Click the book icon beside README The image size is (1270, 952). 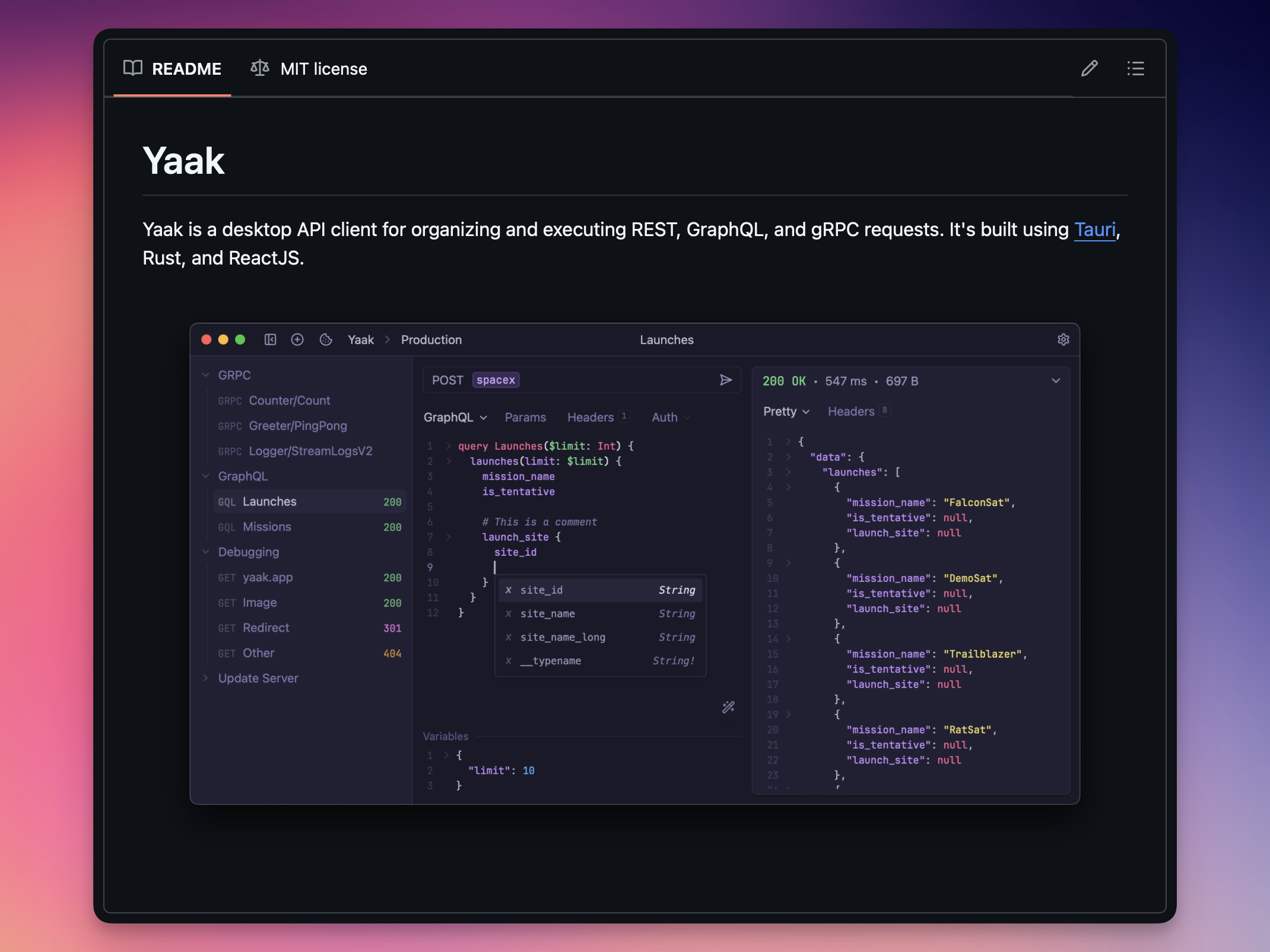[133, 68]
